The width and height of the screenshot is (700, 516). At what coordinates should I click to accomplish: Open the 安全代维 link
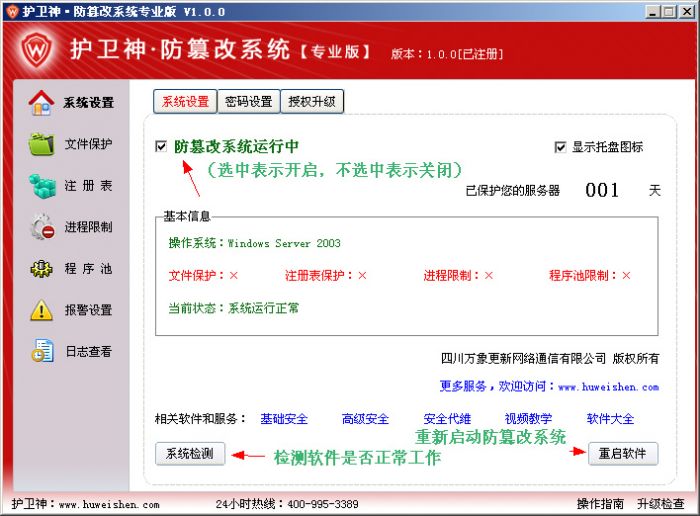[x=447, y=419]
